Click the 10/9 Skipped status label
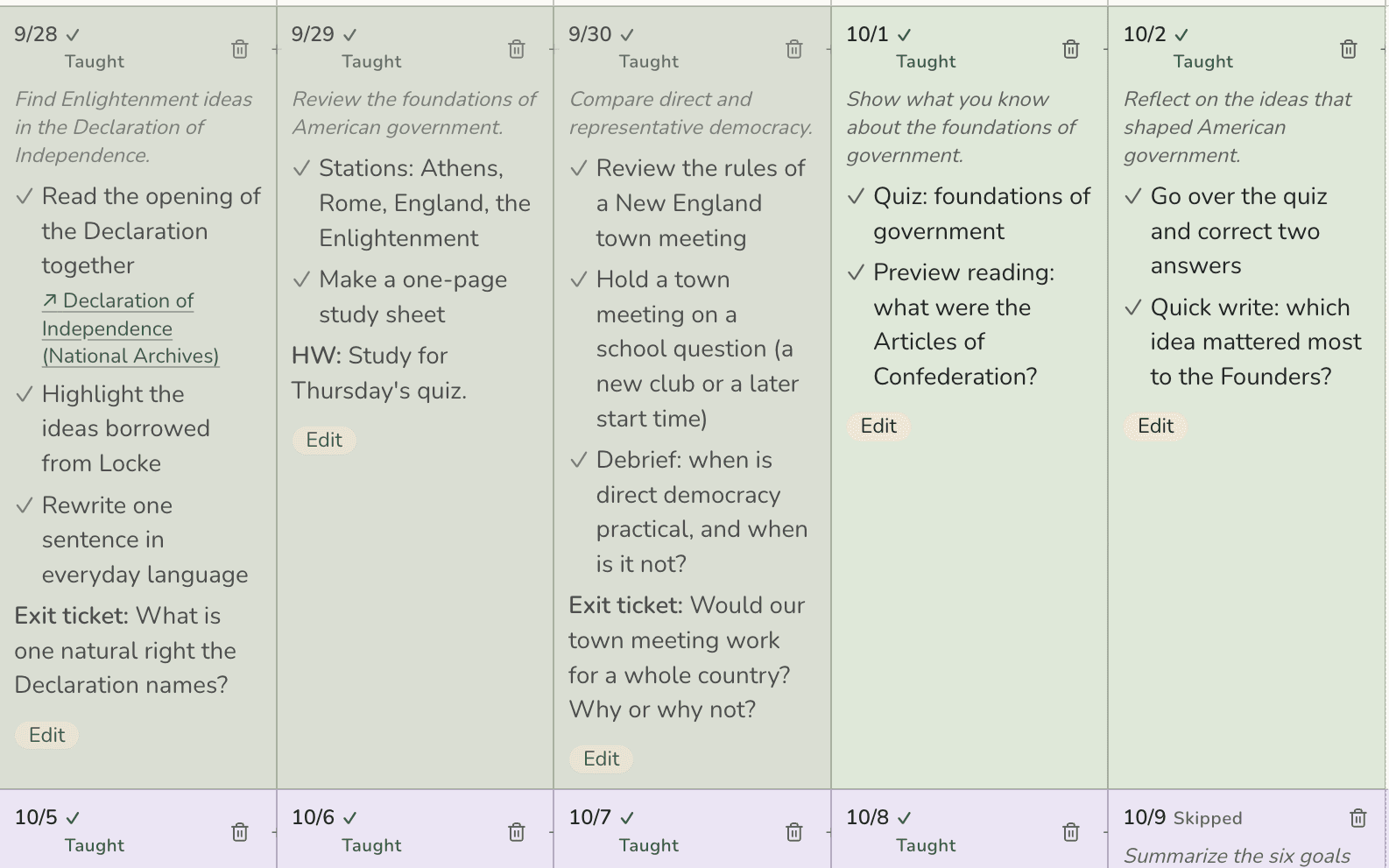The width and height of the screenshot is (1389, 868). pos(1208,818)
